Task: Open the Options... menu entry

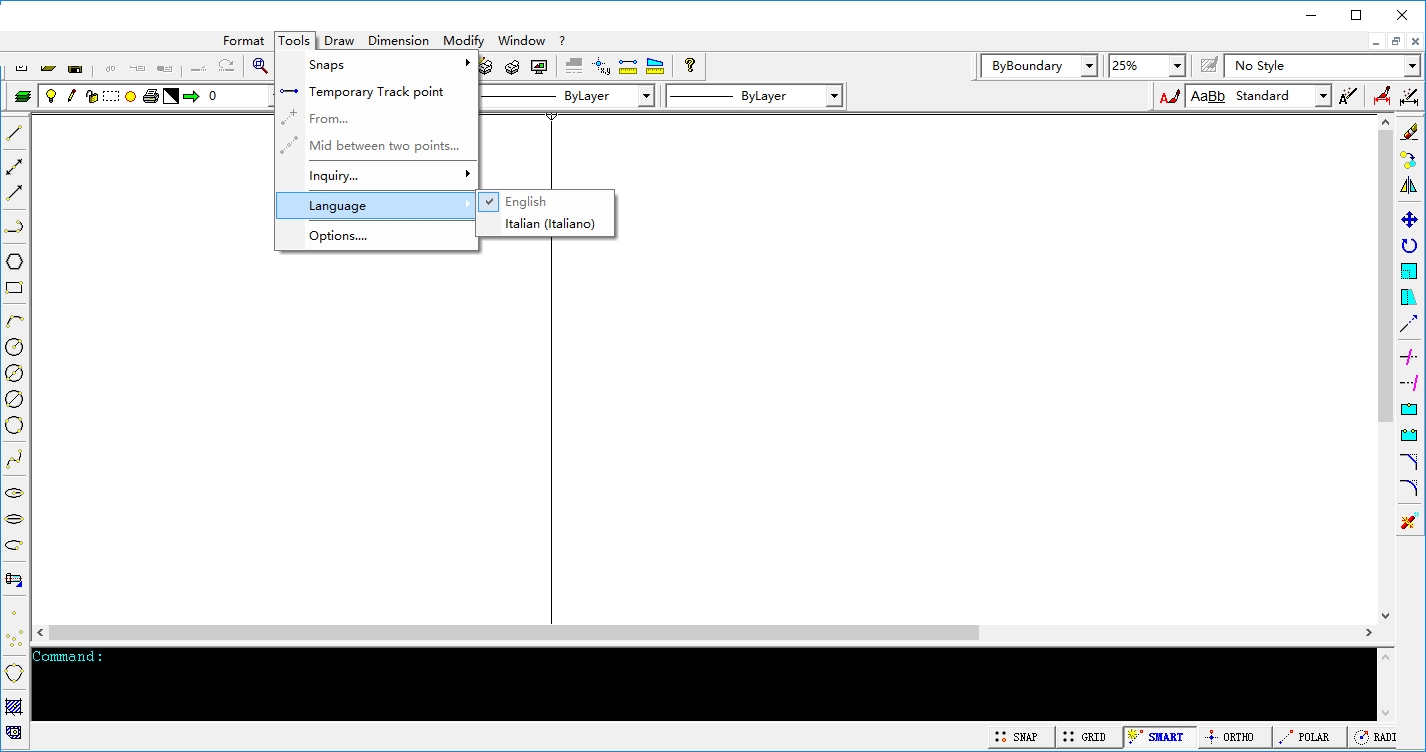Action: [x=338, y=236]
